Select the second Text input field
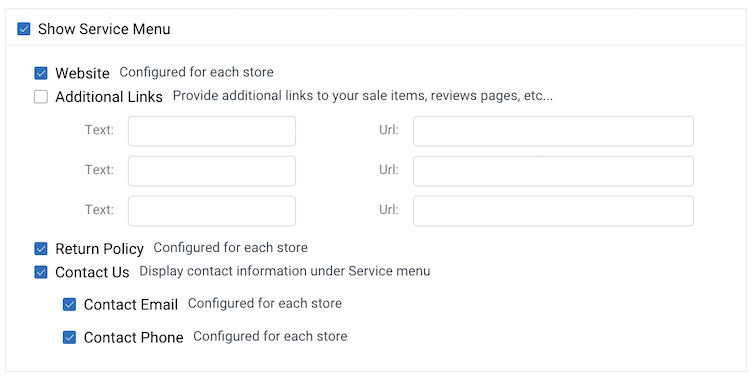This screenshot has width=749, height=375. (x=212, y=171)
